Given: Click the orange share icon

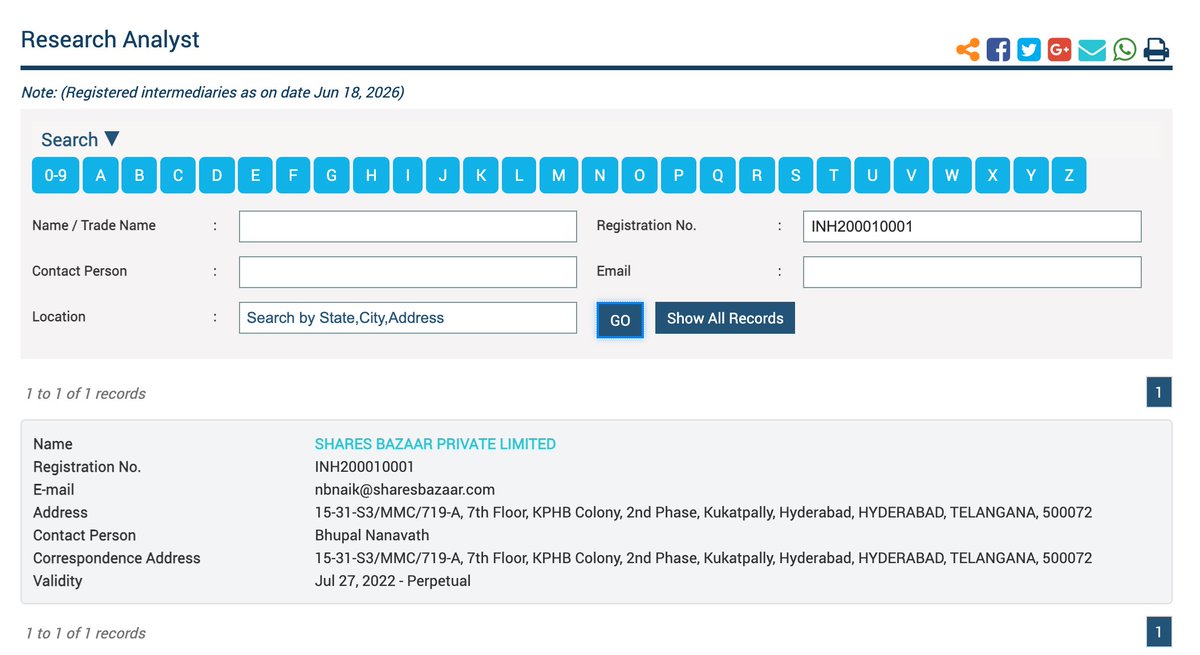Looking at the screenshot, I should click(x=967, y=49).
